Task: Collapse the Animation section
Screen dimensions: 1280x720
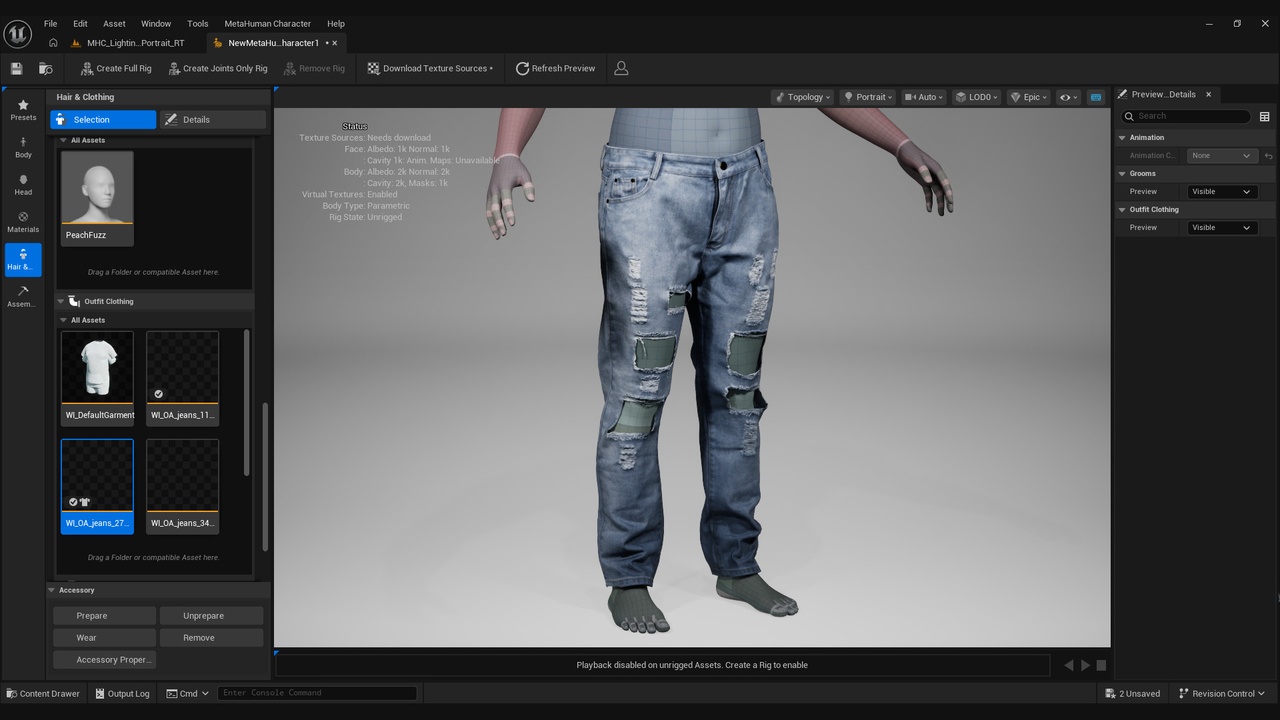Action: click(x=1122, y=137)
